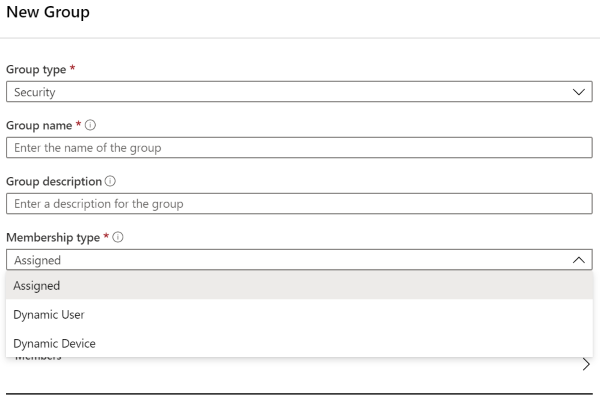600x400 pixels.
Task: Expand the Group type chevron arrow
Action: 579,92
